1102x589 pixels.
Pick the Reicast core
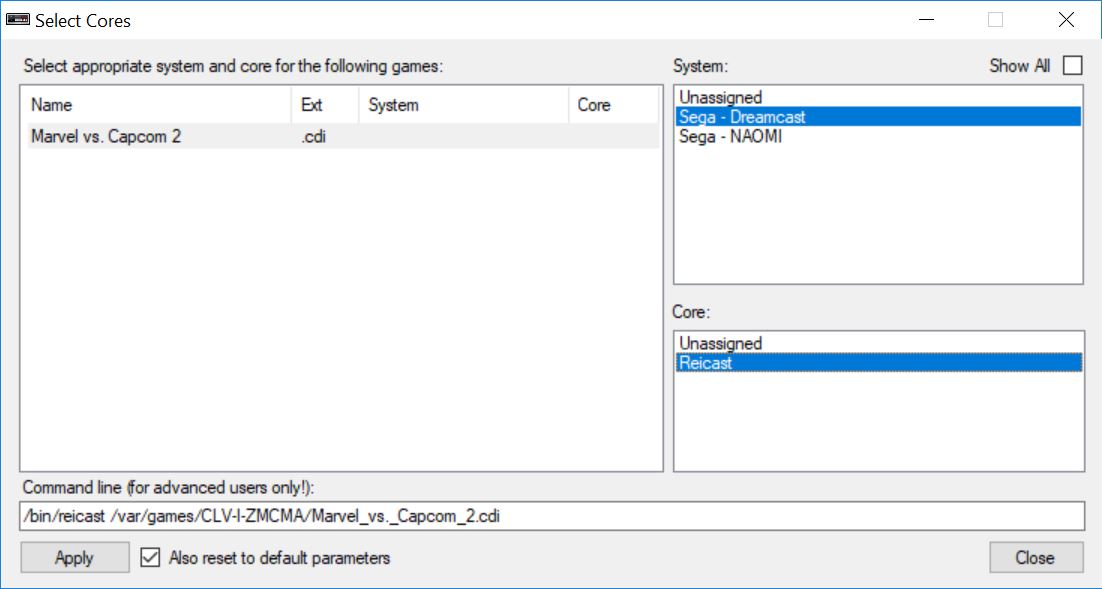(878, 363)
